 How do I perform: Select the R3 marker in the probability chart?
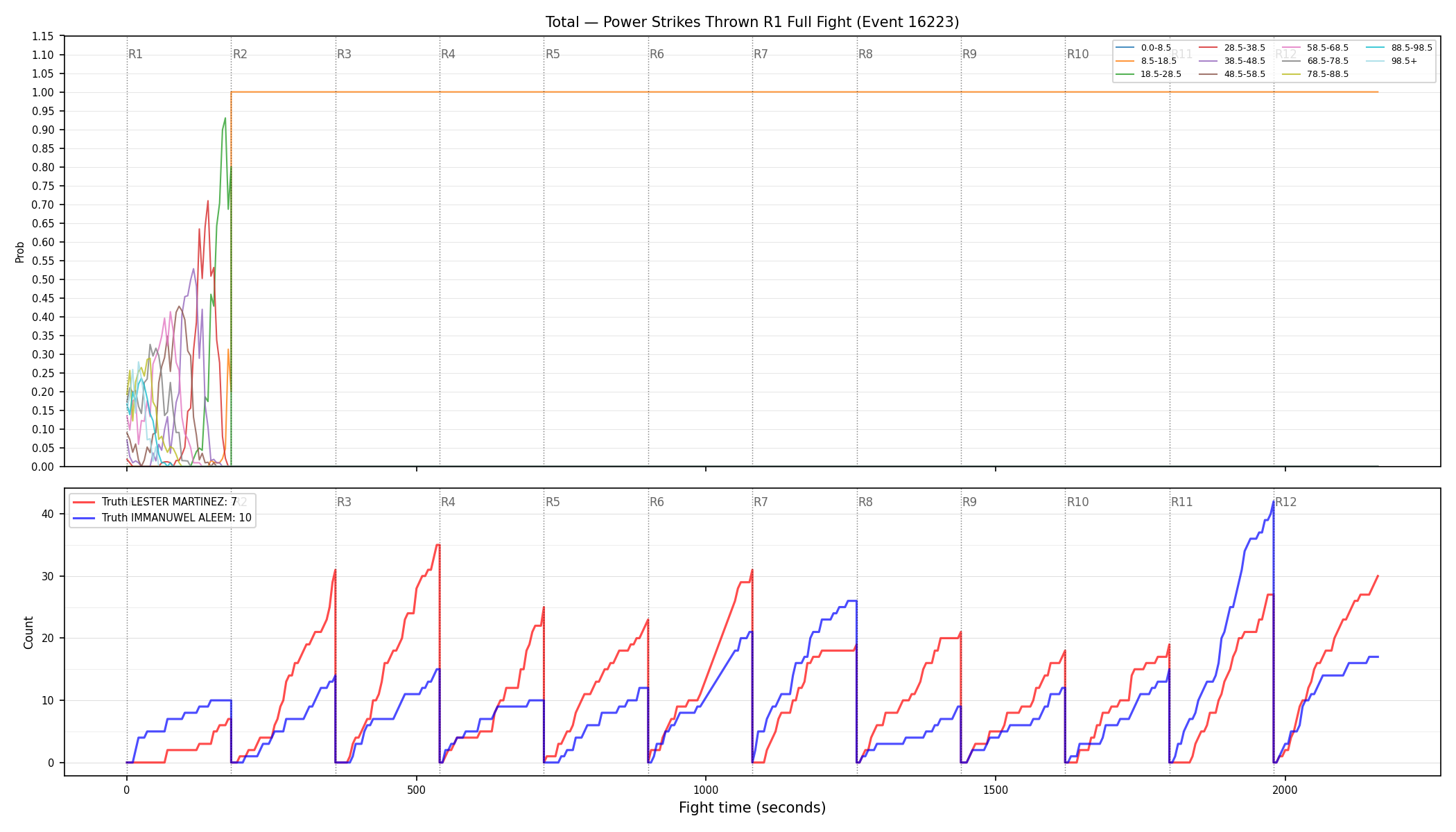coord(344,54)
